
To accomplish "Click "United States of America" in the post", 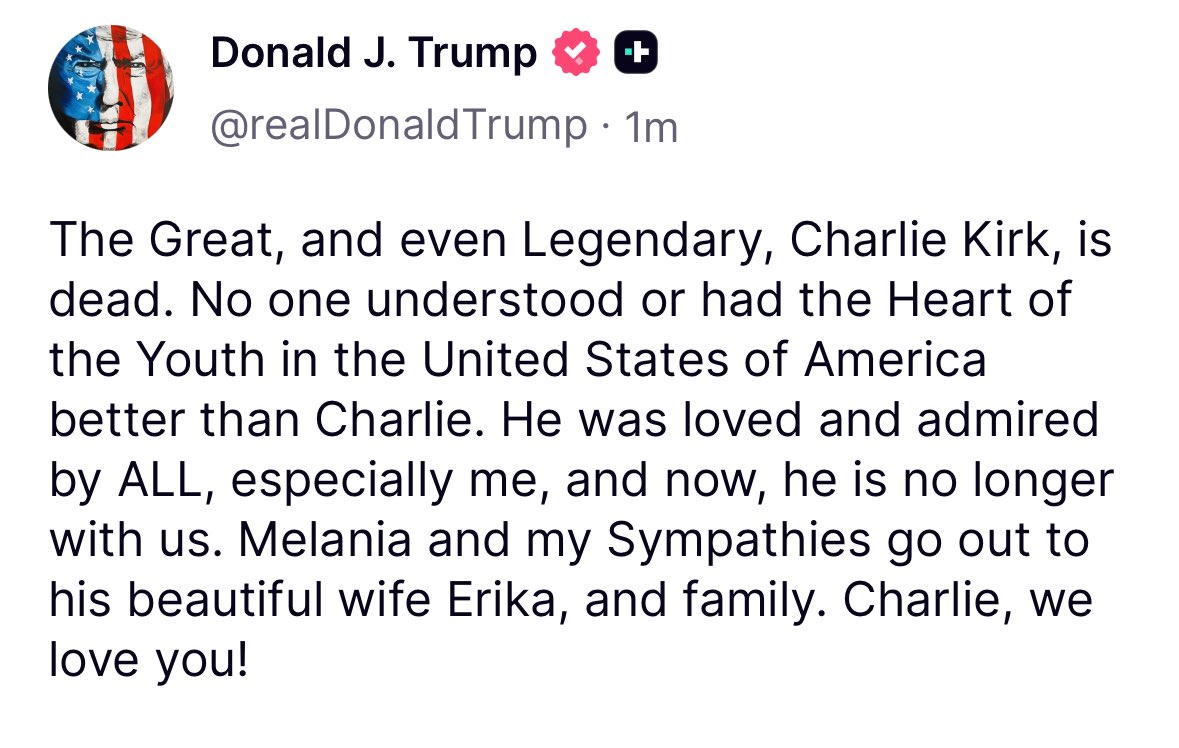I will click(x=703, y=360).
